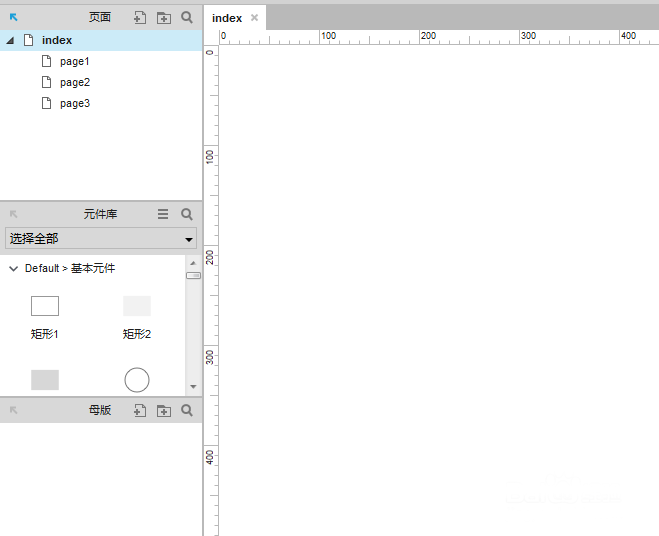This screenshot has width=659, height=536.
Task: Open the 元件库 hamburger options menu
Action: [163, 214]
